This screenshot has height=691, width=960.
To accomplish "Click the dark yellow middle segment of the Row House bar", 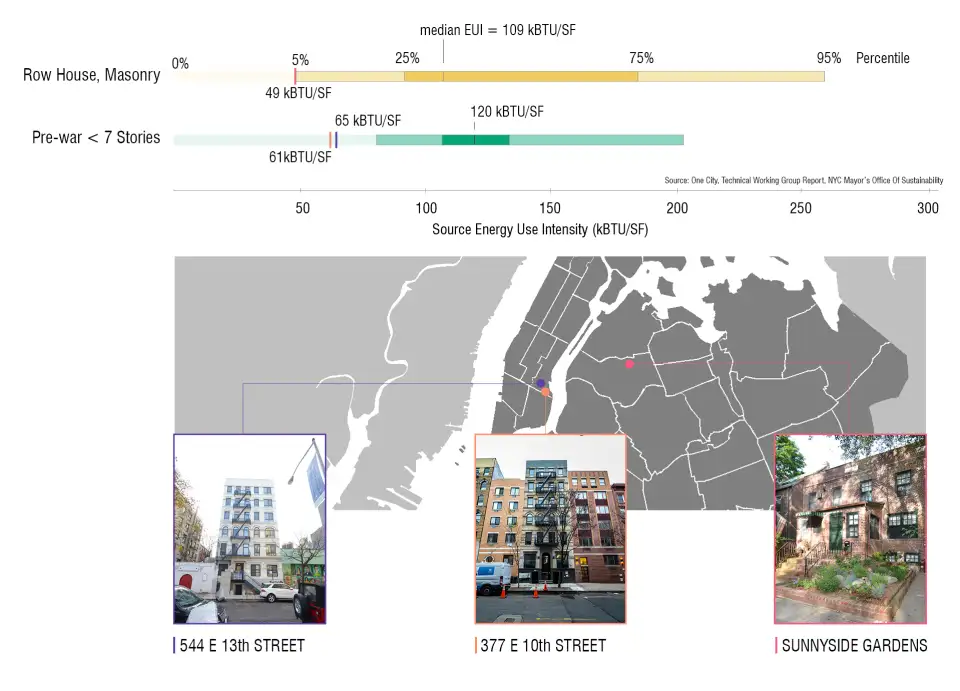I will coord(520,76).
